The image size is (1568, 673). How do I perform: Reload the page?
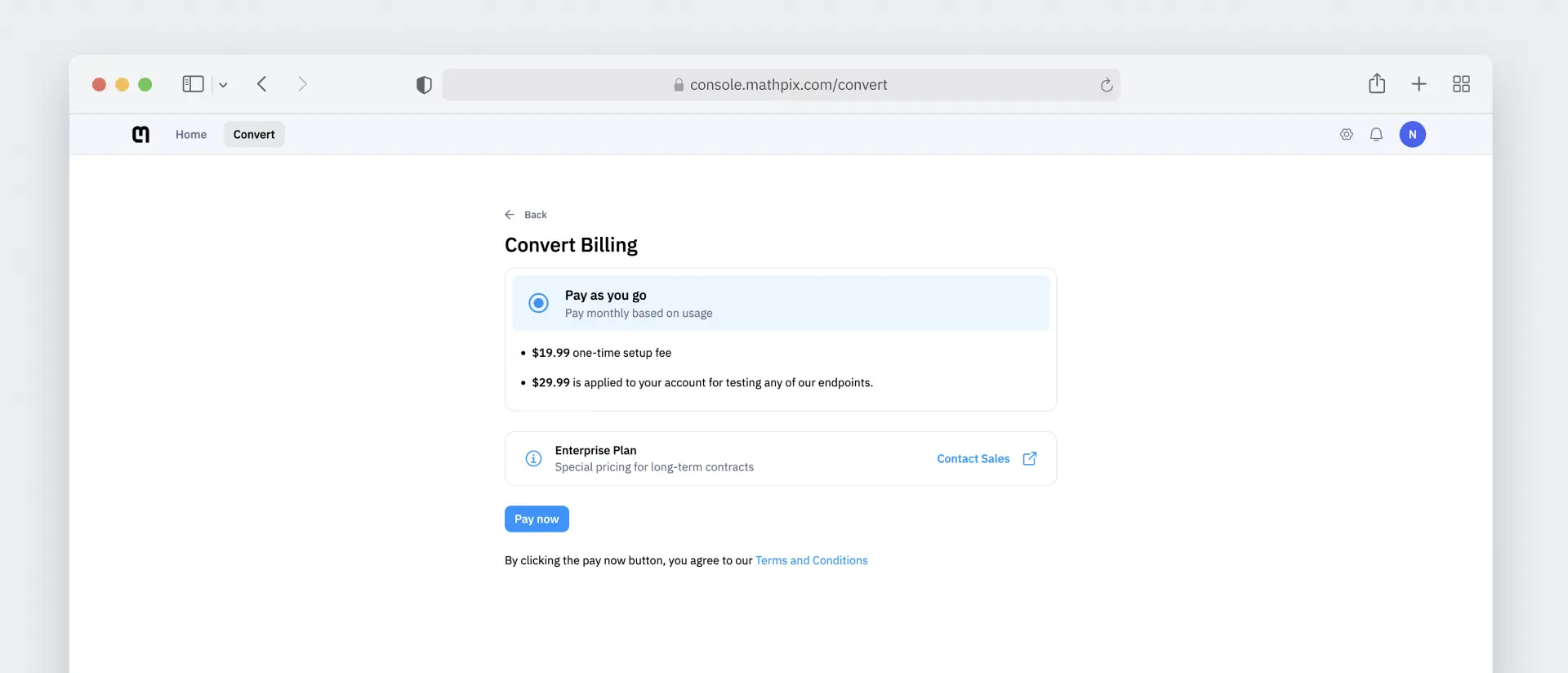coord(1107,85)
